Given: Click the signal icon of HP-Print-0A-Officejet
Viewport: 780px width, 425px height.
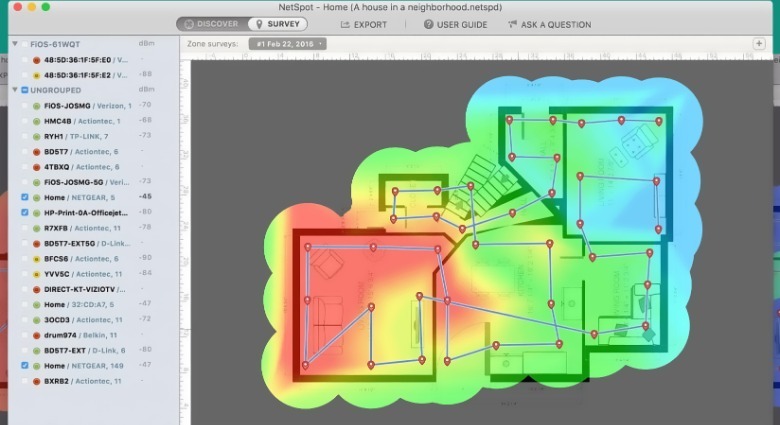Looking at the screenshot, I should pos(36,213).
